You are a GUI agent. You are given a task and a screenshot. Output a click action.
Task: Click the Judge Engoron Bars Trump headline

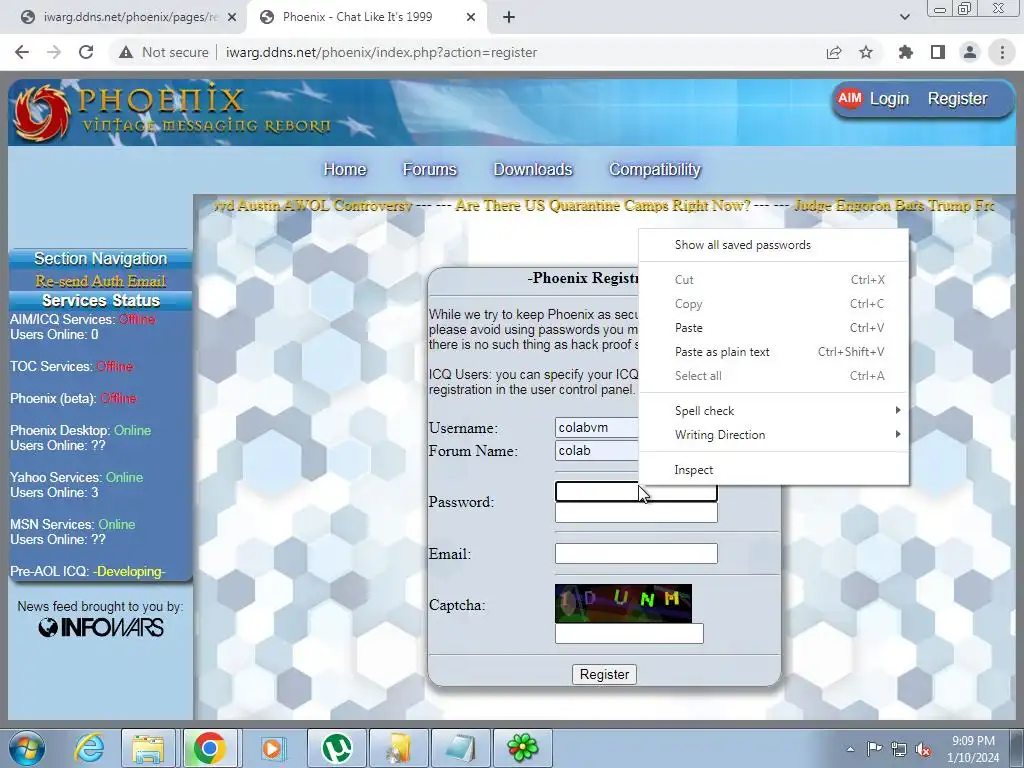pyautogui.click(x=894, y=206)
